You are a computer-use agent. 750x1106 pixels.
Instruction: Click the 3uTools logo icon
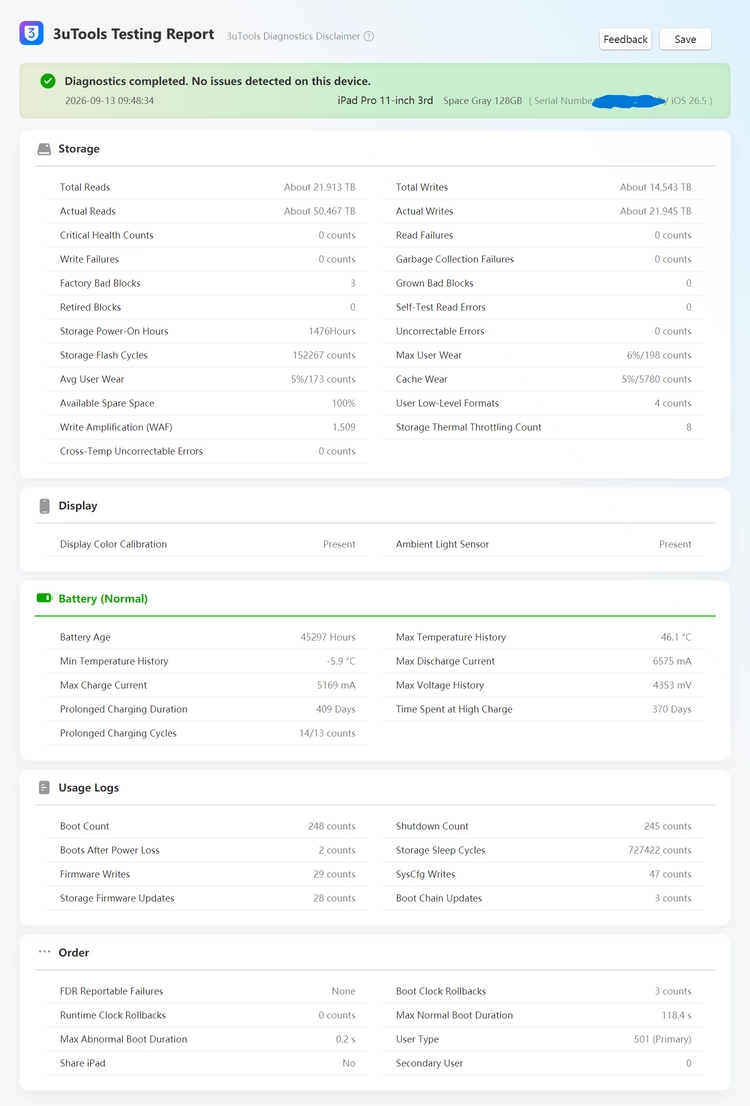(x=31, y=33)
